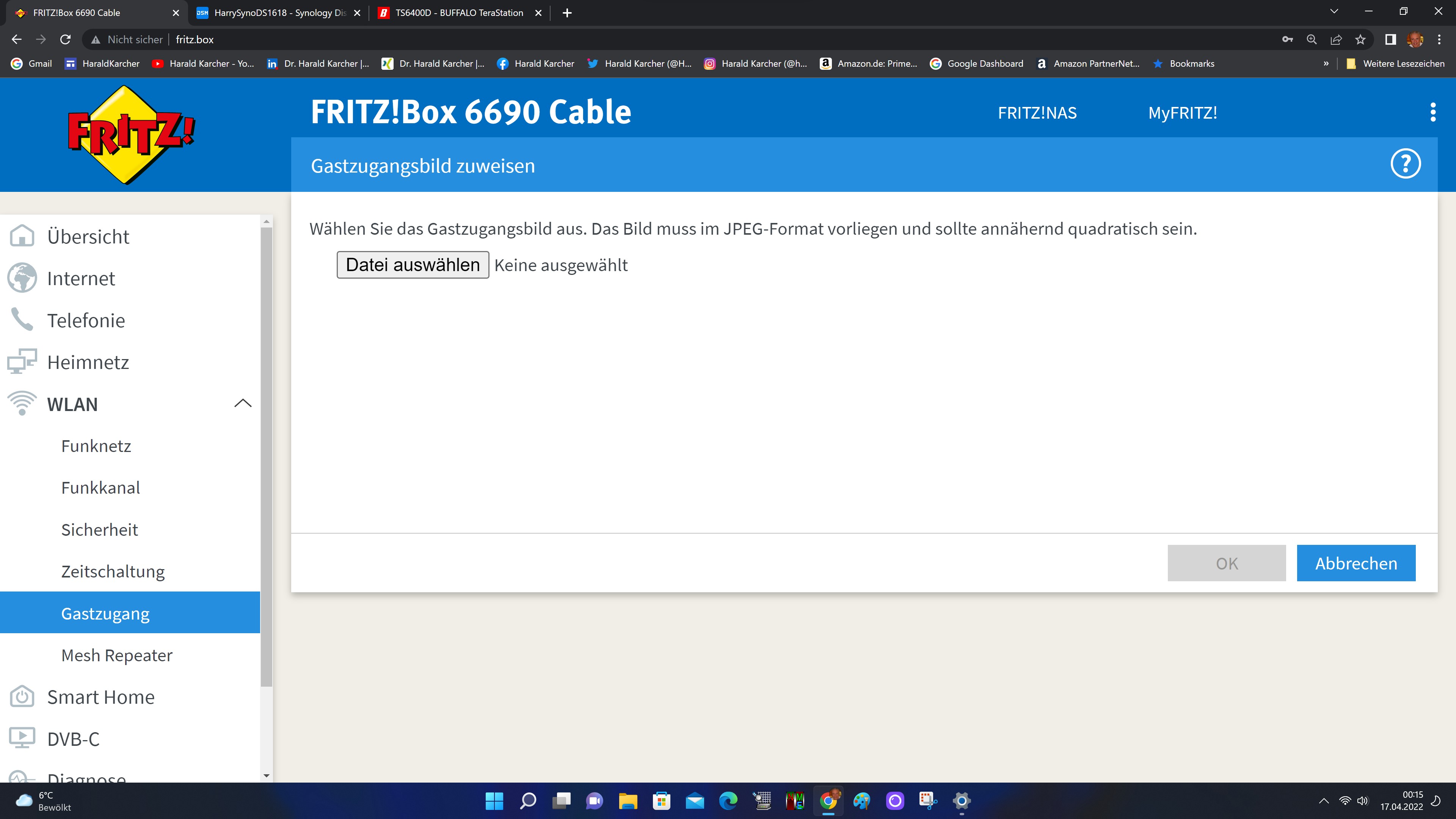Viewport: 1456px width, 819px height.
Task: Click the Heimnetz computers icon
Action: [22, 361]
